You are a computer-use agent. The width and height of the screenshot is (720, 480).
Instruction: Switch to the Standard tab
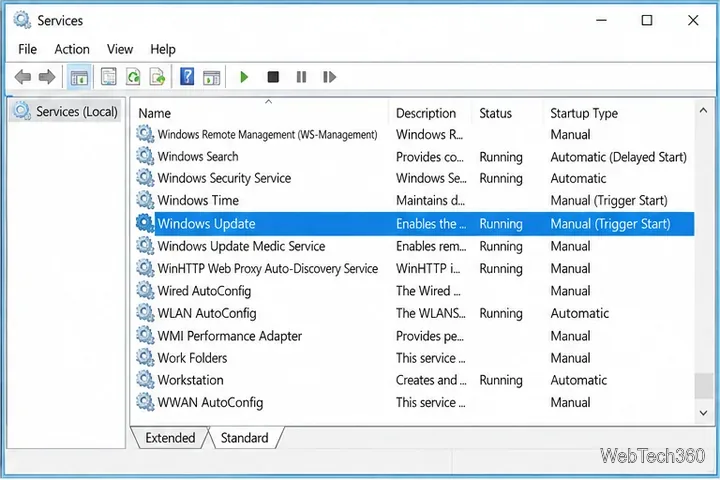[244, 438]
